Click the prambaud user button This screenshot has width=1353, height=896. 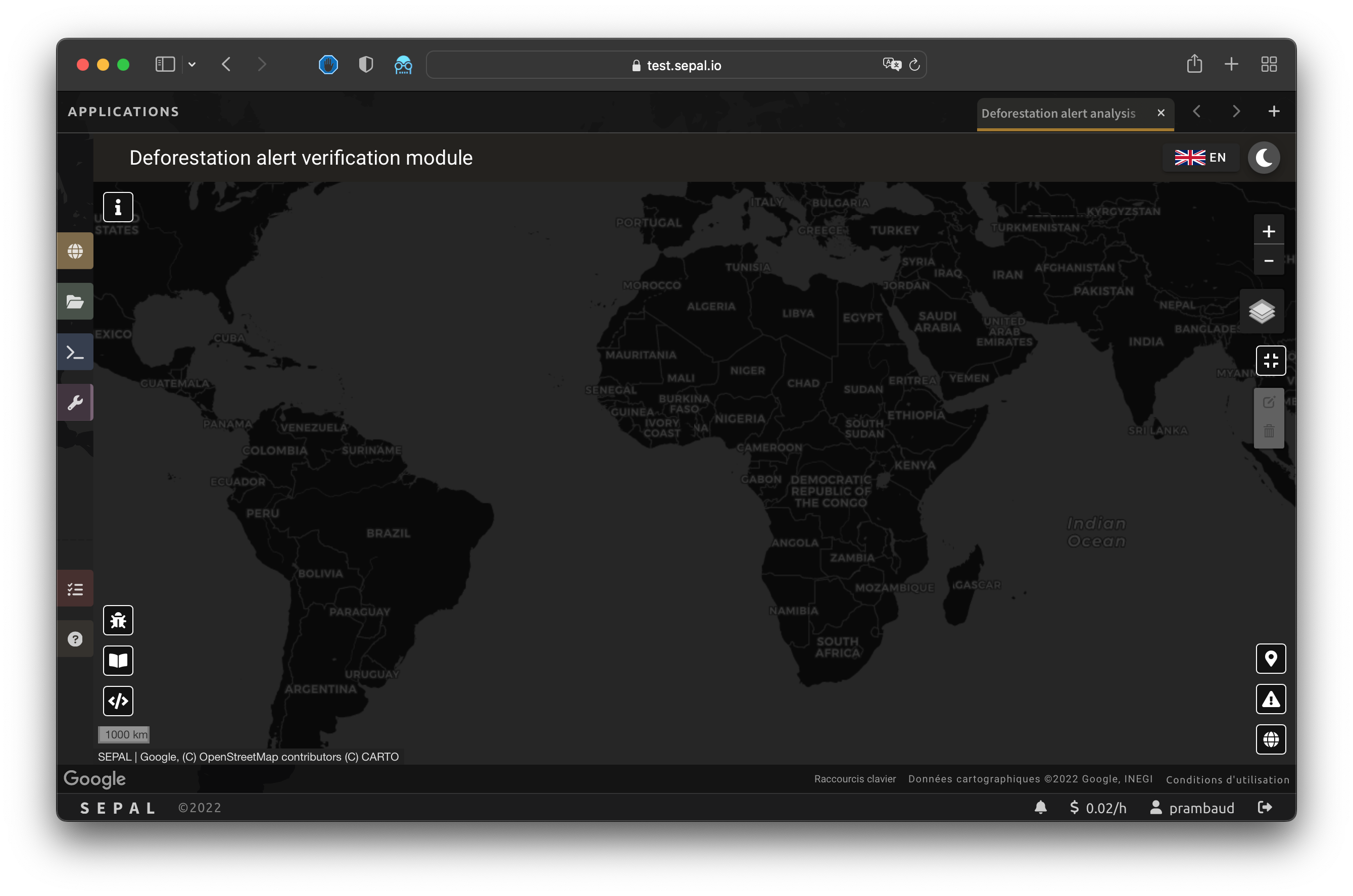click(x=1192, y=808)
